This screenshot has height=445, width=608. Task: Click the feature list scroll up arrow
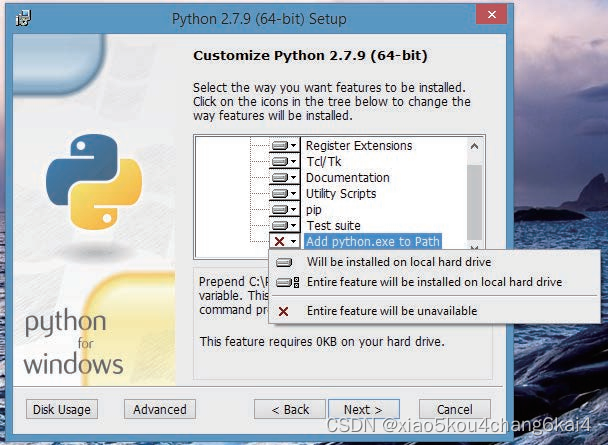[474, 146]
